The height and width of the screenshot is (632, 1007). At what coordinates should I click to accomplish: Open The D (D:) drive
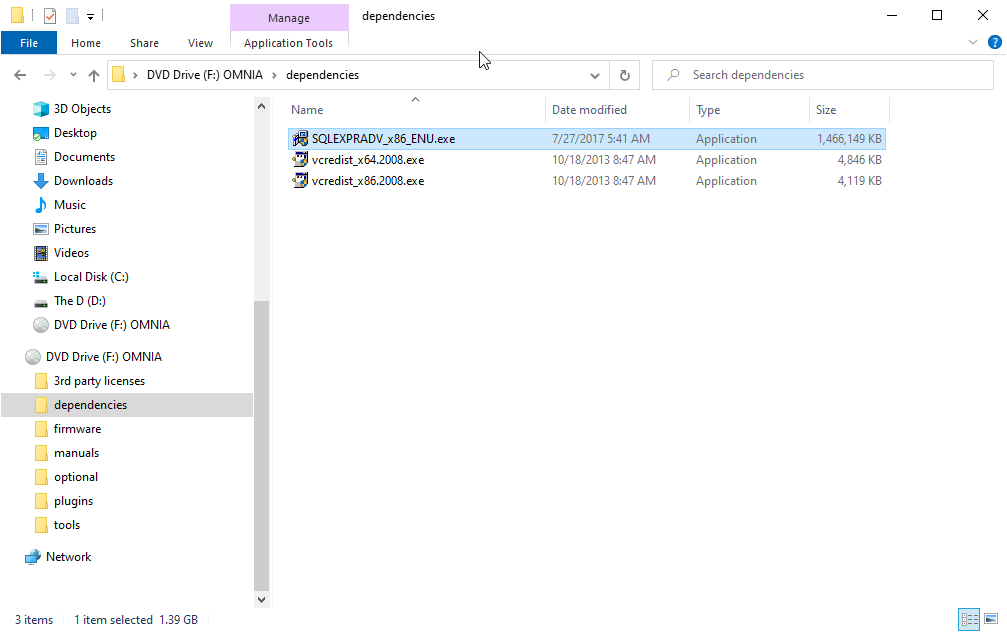pos(80,301)
